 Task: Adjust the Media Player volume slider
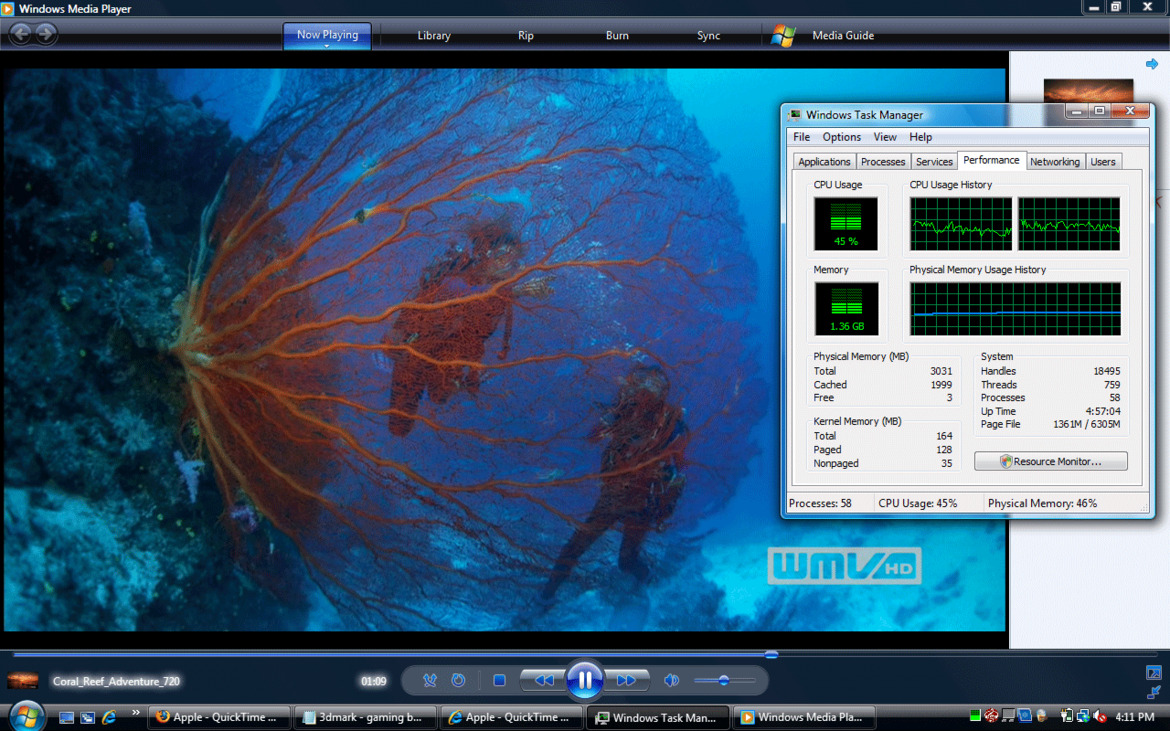tap(724, 680)
